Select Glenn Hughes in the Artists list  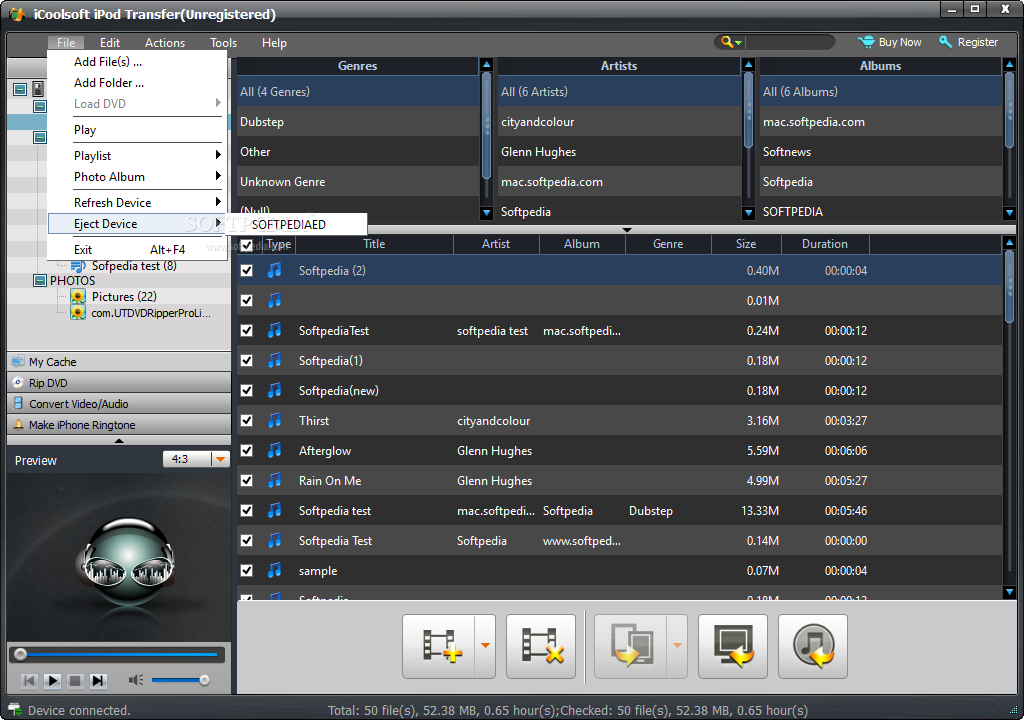pyautogui.click(x=619, y=152)
